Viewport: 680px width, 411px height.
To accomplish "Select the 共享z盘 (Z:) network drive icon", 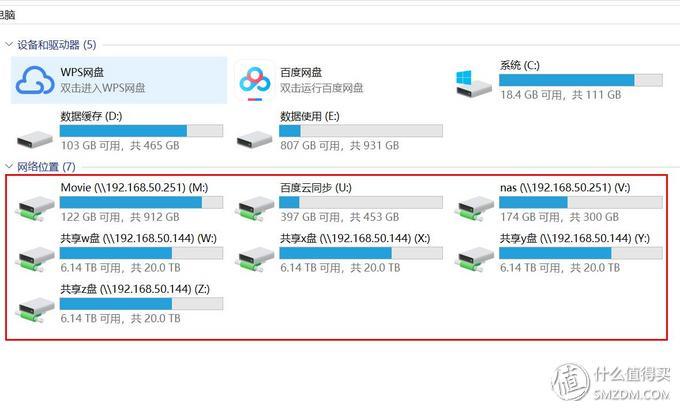I will coord(35,310).
